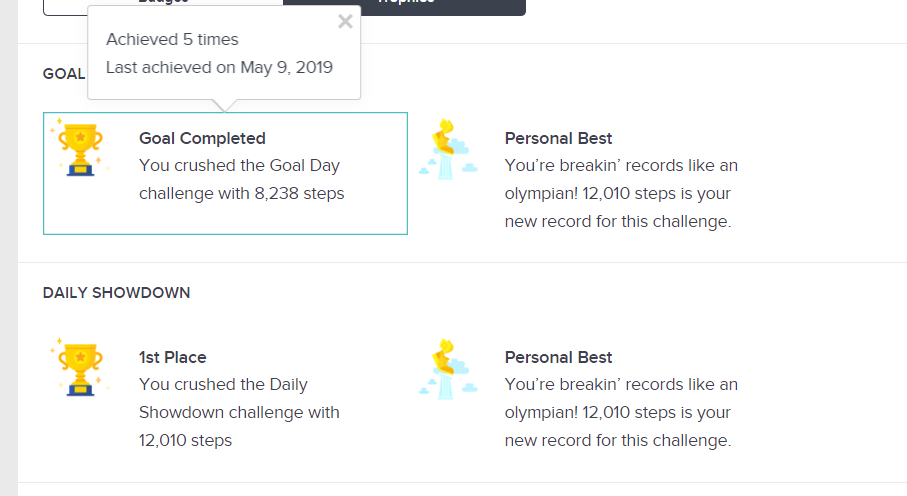Close the Achieved 5 times tooltip
The width and height of the screenshot is (907, 496).
345,21
